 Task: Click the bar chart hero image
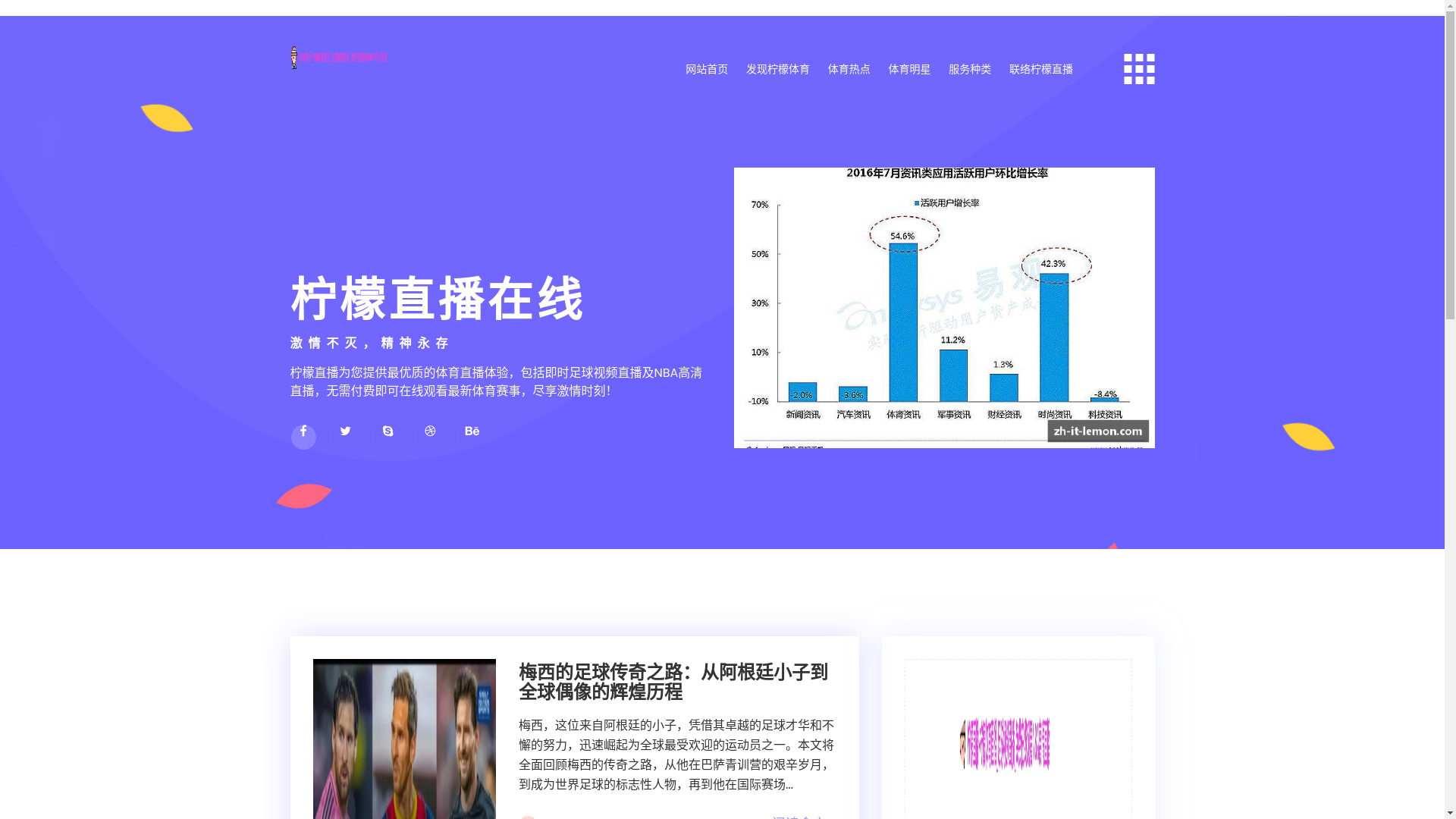coord(944,308)
